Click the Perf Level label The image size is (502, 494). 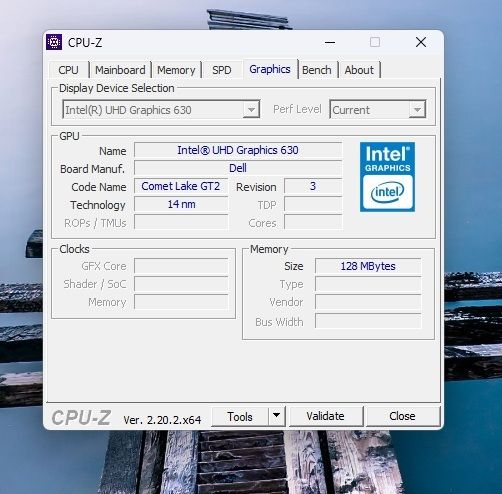click(297, 109)
